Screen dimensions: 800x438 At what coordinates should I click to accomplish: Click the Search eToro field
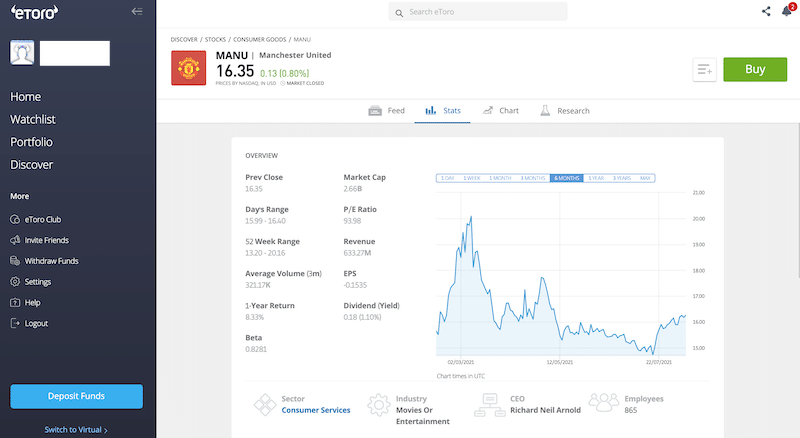coord(478,12)
